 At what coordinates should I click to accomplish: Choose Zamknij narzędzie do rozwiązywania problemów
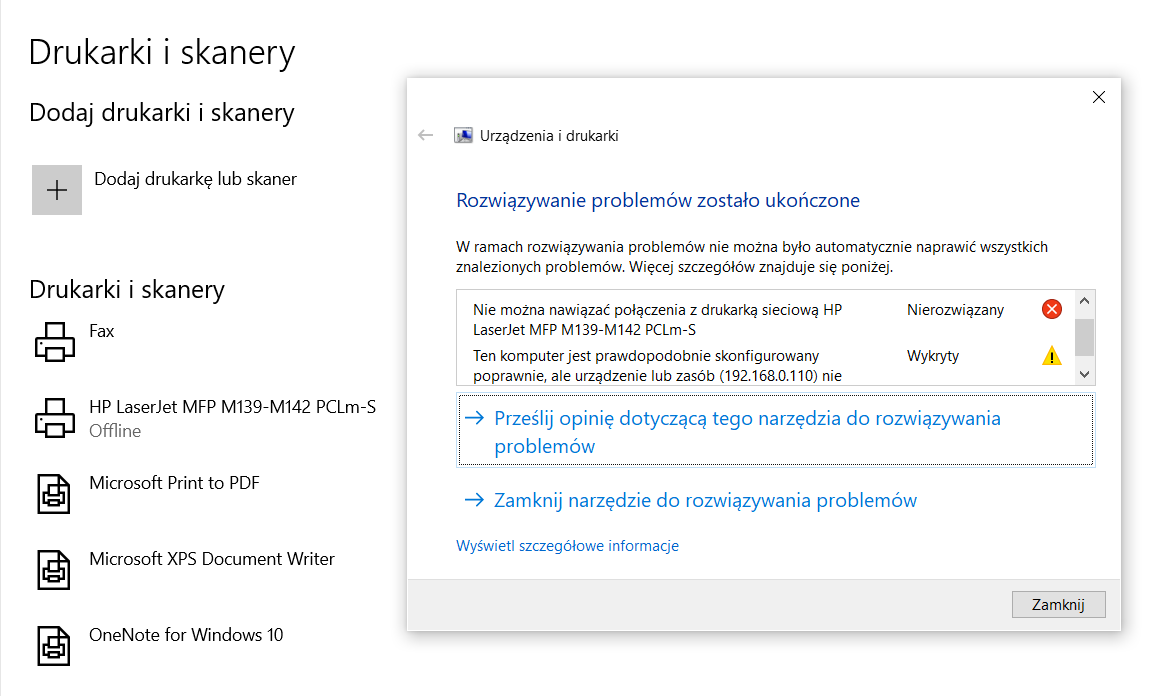click(x=704, y=500)
